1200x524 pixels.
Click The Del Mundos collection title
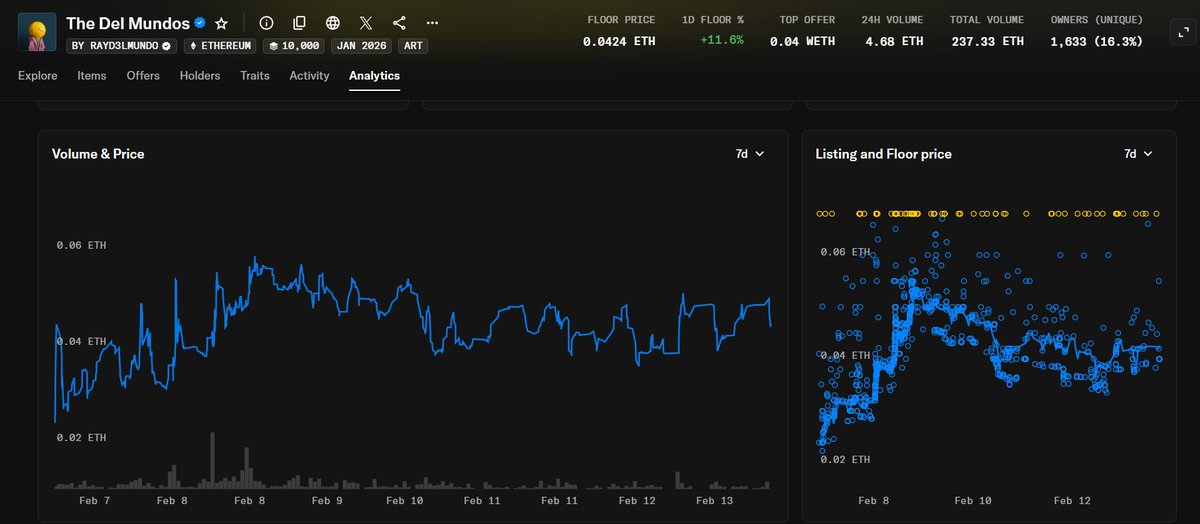coord(128,23)
